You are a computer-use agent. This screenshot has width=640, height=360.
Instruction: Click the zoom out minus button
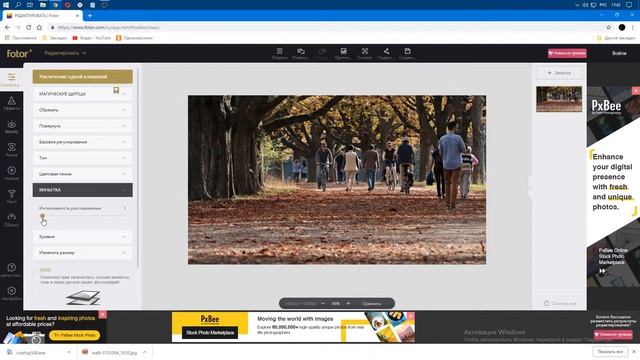point(323,303)
